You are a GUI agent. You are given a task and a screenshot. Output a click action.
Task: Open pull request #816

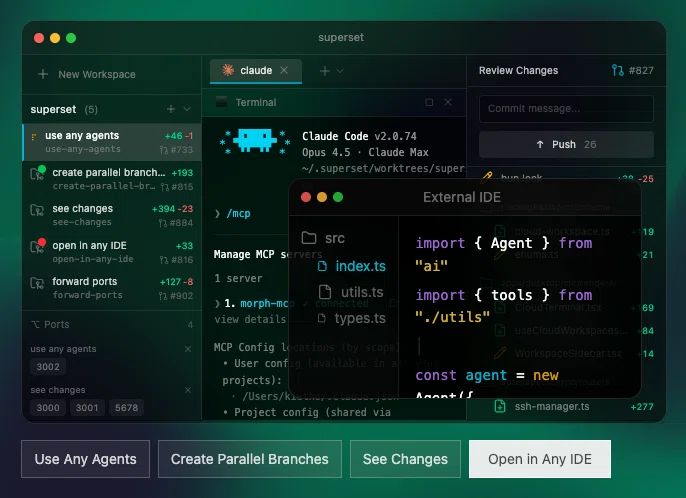(x=176, y=260)
